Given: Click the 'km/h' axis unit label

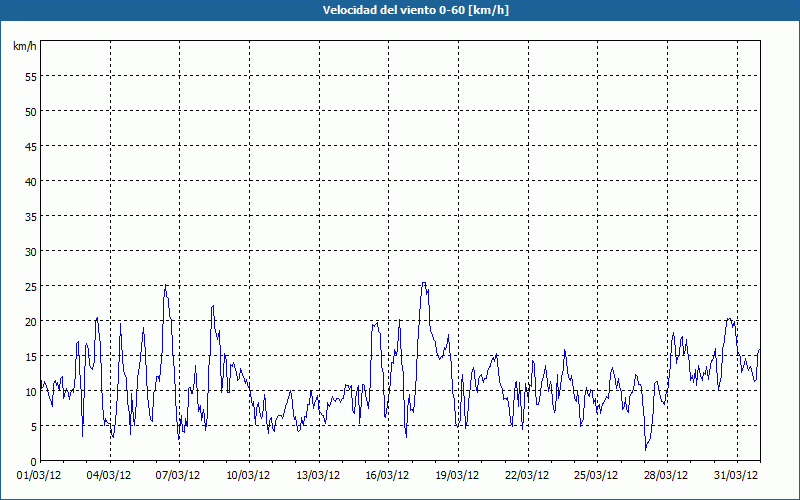Looking at the screenshot, I should tap(25, 46).
